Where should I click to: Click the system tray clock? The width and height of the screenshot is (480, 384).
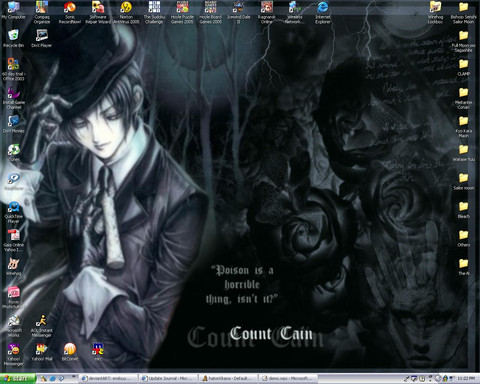[466, 378]
